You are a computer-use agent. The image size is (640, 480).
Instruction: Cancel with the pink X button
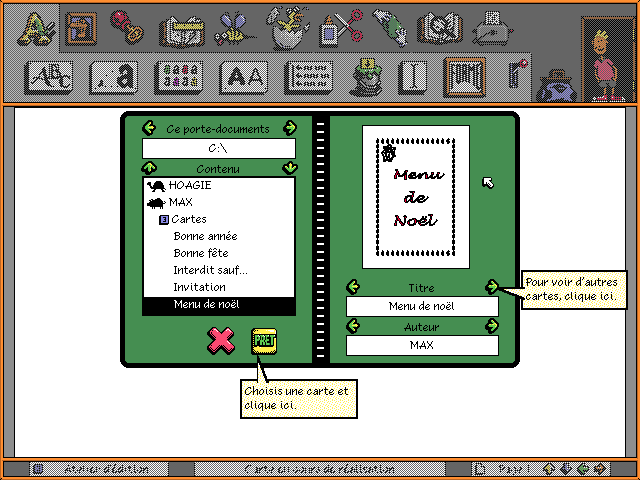(220, 340)
